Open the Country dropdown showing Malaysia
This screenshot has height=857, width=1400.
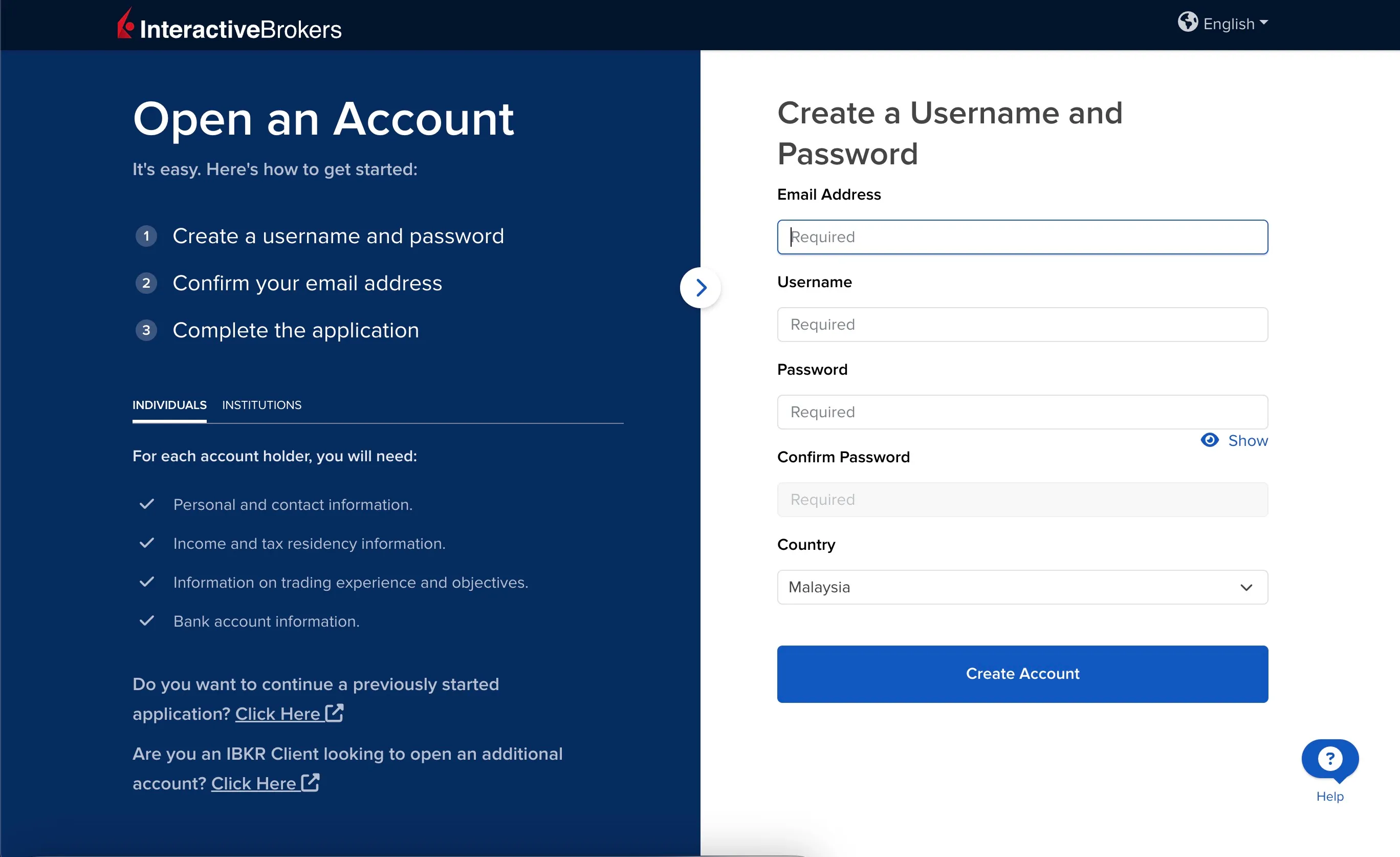click(1022, 587)
